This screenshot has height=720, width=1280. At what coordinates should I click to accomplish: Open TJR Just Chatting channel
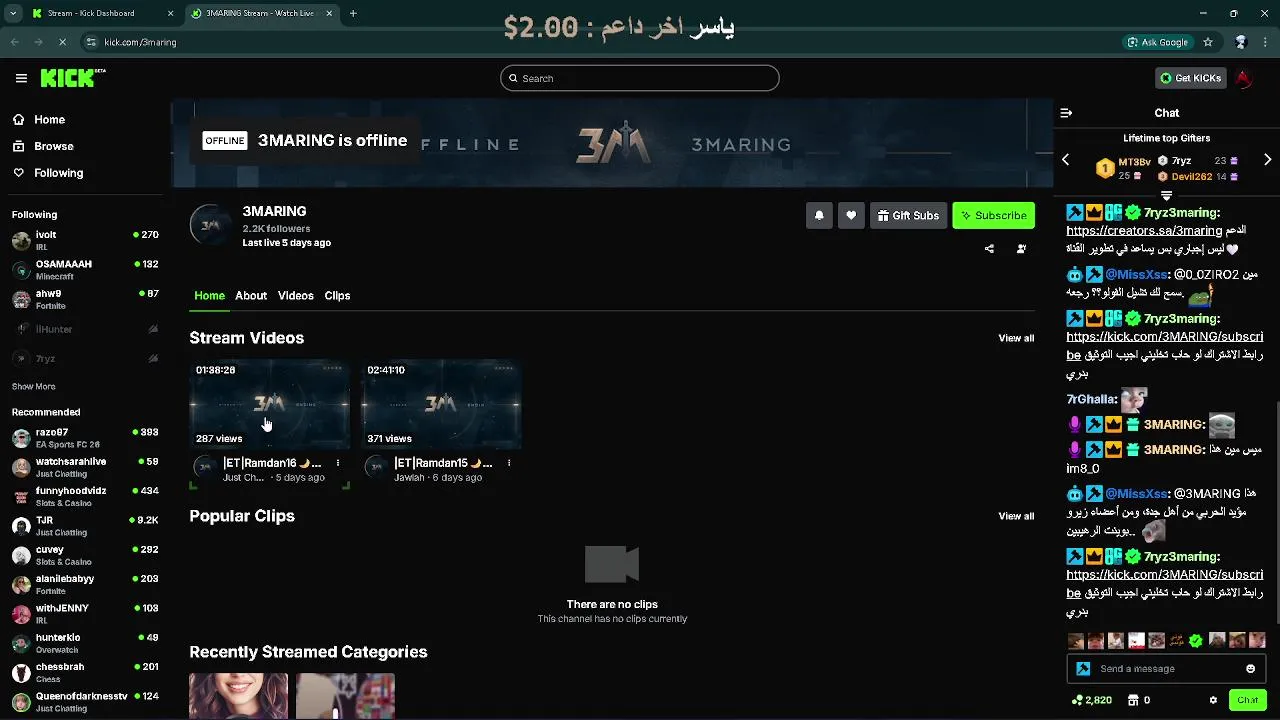(85, 526)
